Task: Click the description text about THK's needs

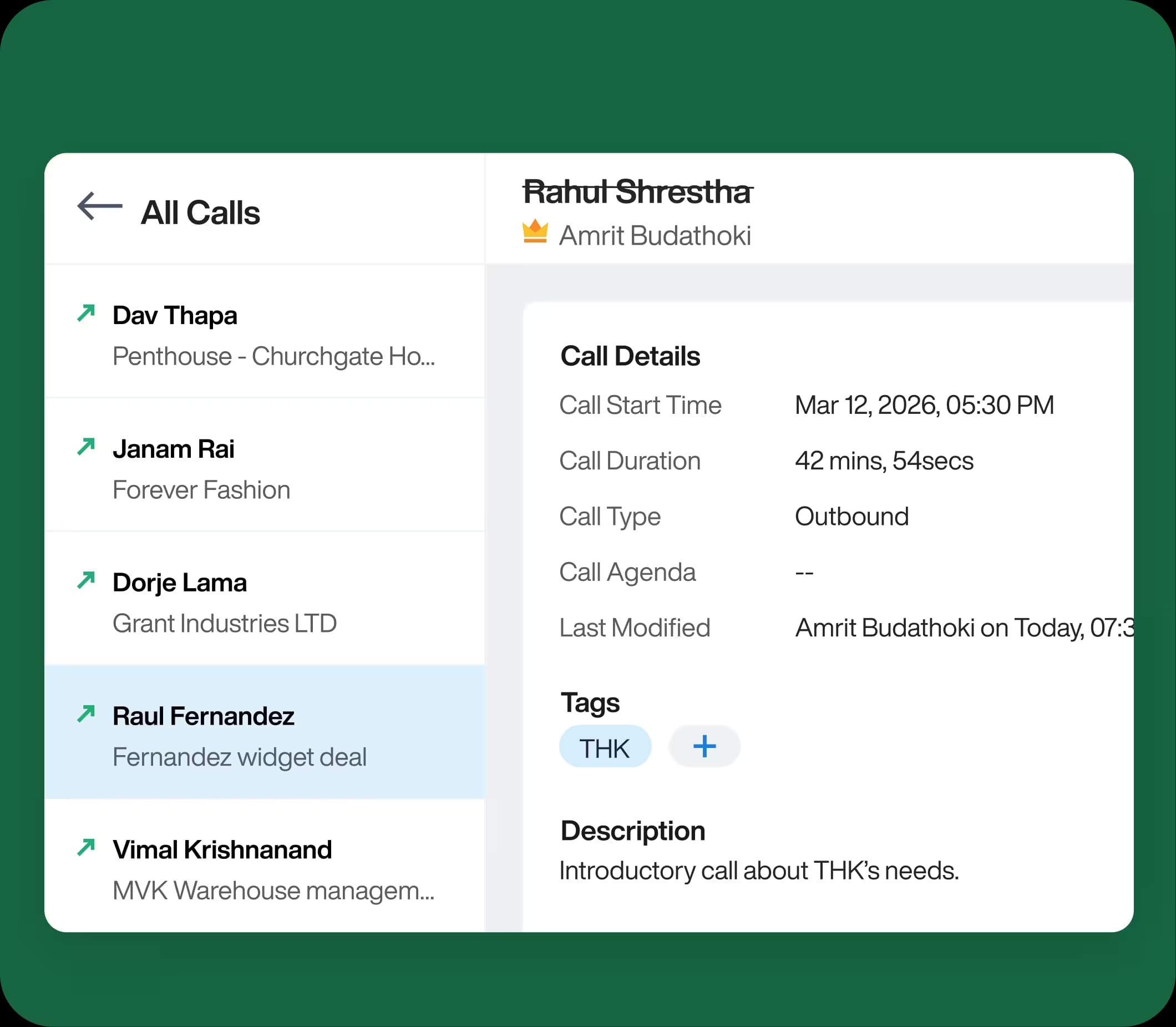Action: point(759,871)
